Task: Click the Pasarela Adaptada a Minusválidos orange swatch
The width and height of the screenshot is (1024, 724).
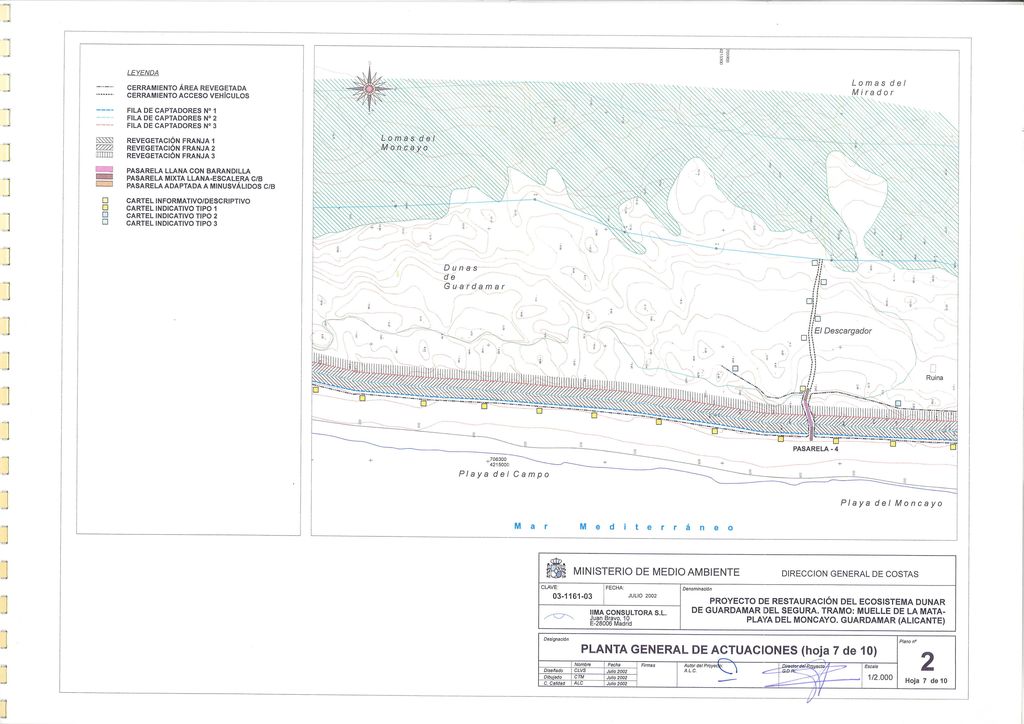Action: (x=104, y=186)
